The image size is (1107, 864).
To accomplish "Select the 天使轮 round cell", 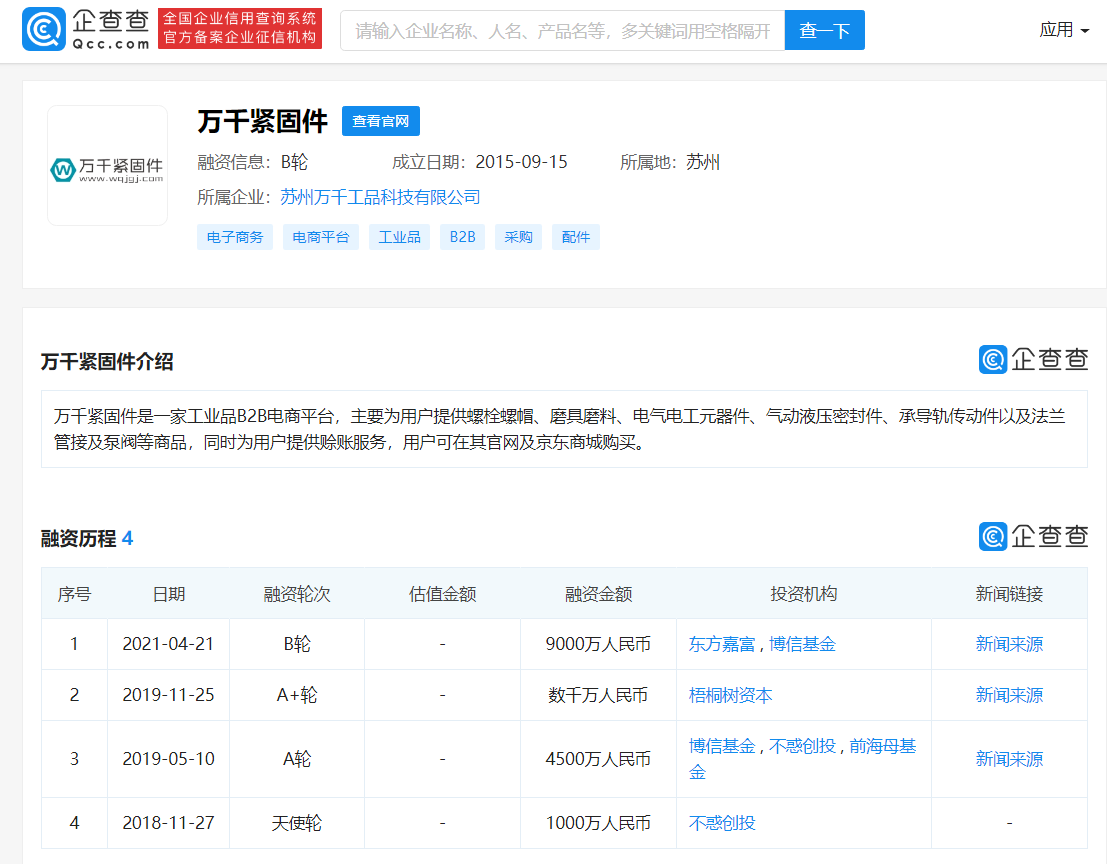I will pos(297,823).
